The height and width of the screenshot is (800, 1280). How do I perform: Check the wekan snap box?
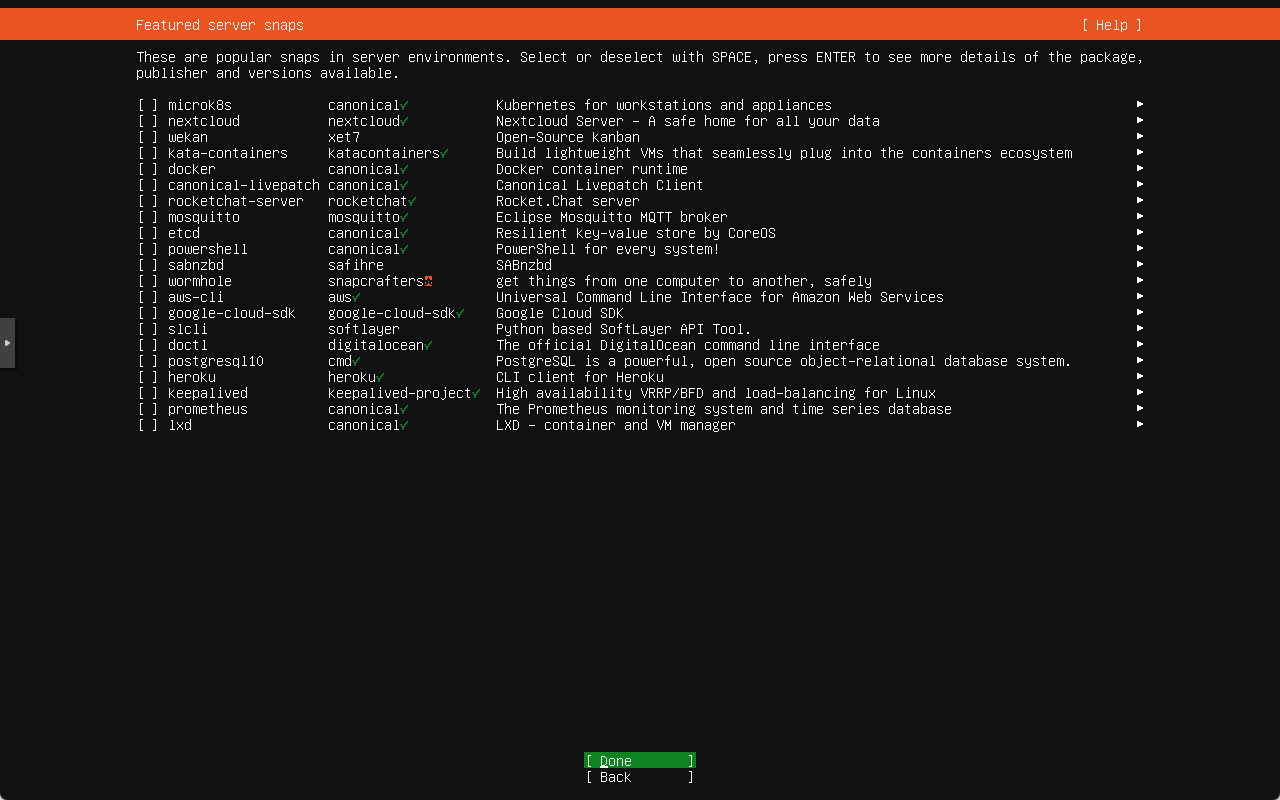pos(148,137)
